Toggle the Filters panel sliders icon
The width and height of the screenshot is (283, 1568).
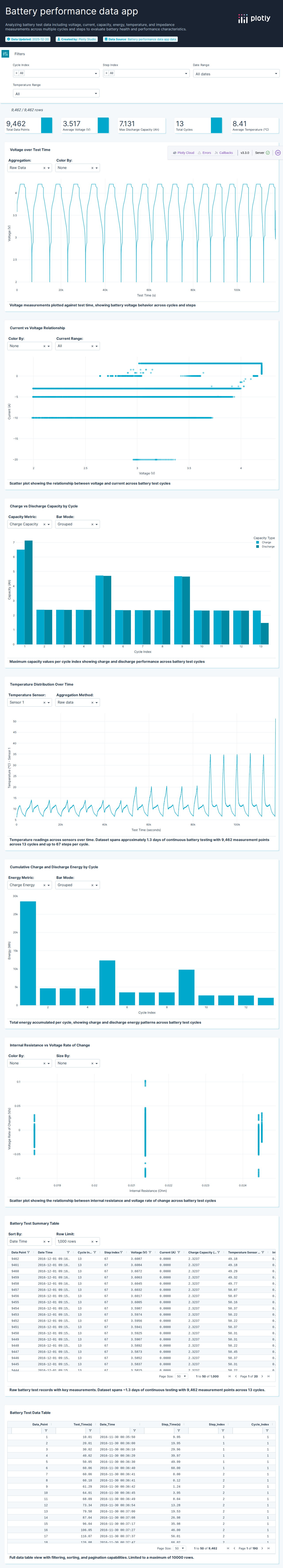tap(6, 54)
